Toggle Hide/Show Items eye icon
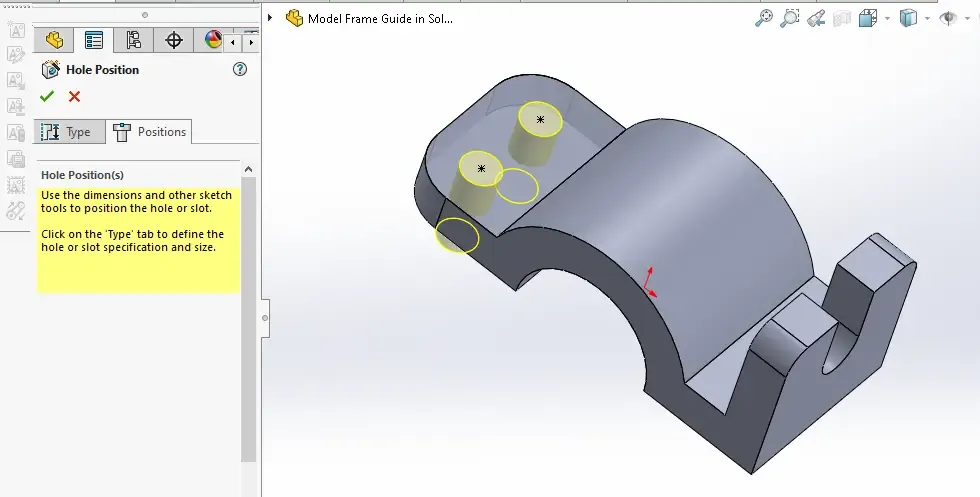This screenshot has width=980, height=497. click(x=948, y=18)
